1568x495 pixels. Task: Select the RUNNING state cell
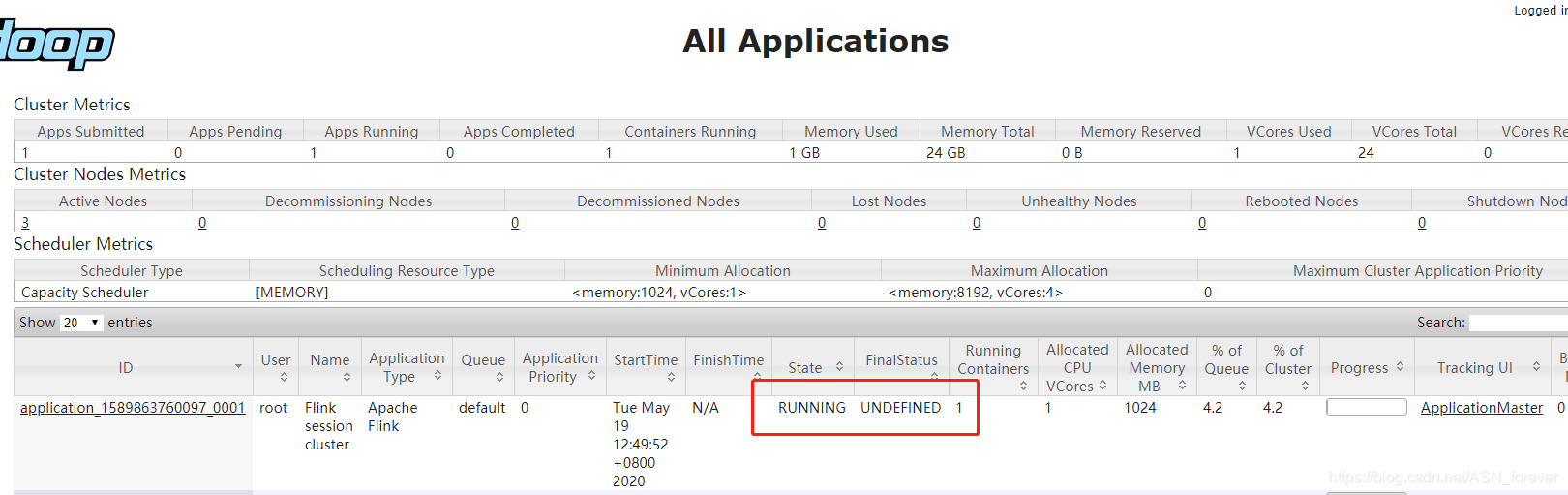812,408
